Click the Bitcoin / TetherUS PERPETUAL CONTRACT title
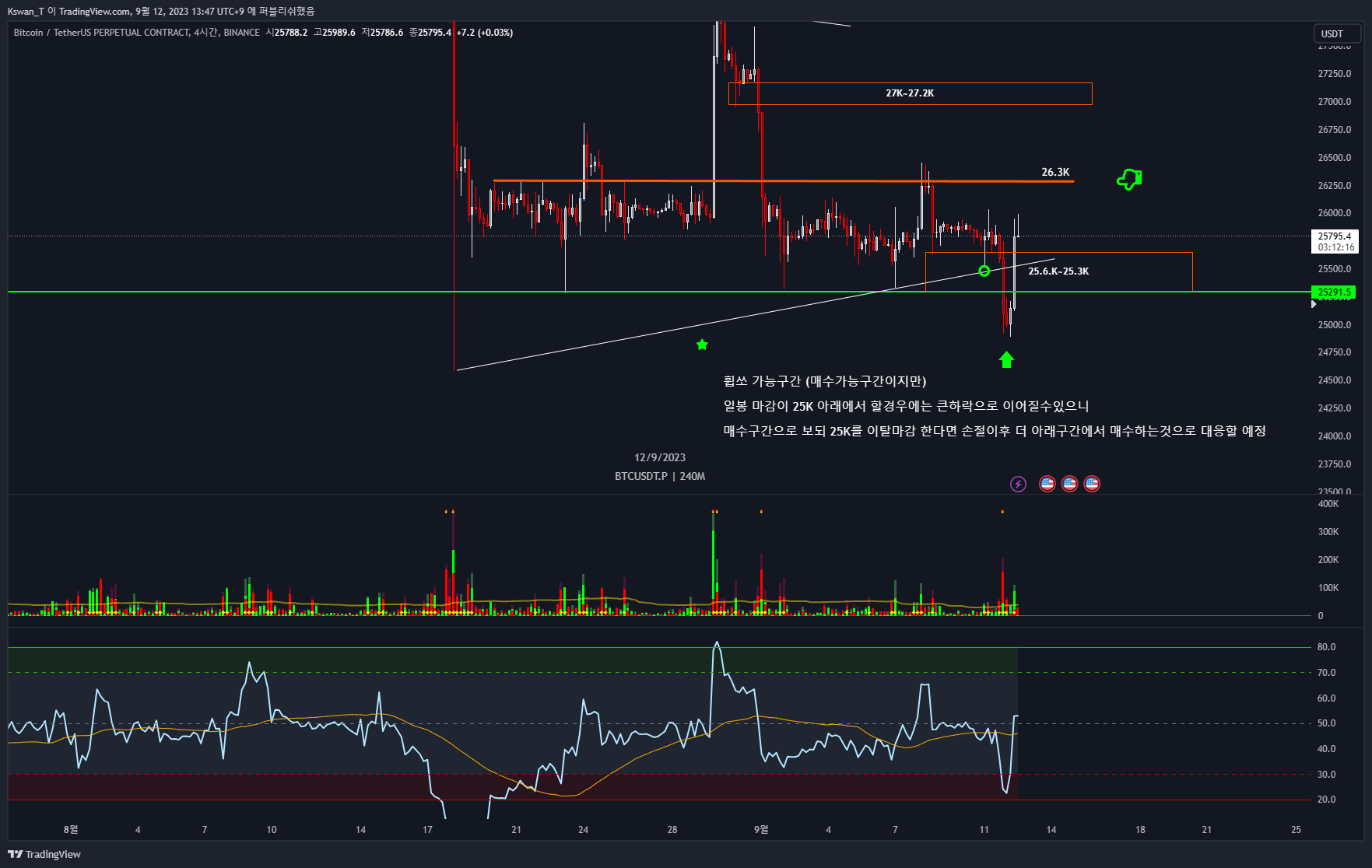This screenshot has width=1372, height=868. tap(102, 33)
